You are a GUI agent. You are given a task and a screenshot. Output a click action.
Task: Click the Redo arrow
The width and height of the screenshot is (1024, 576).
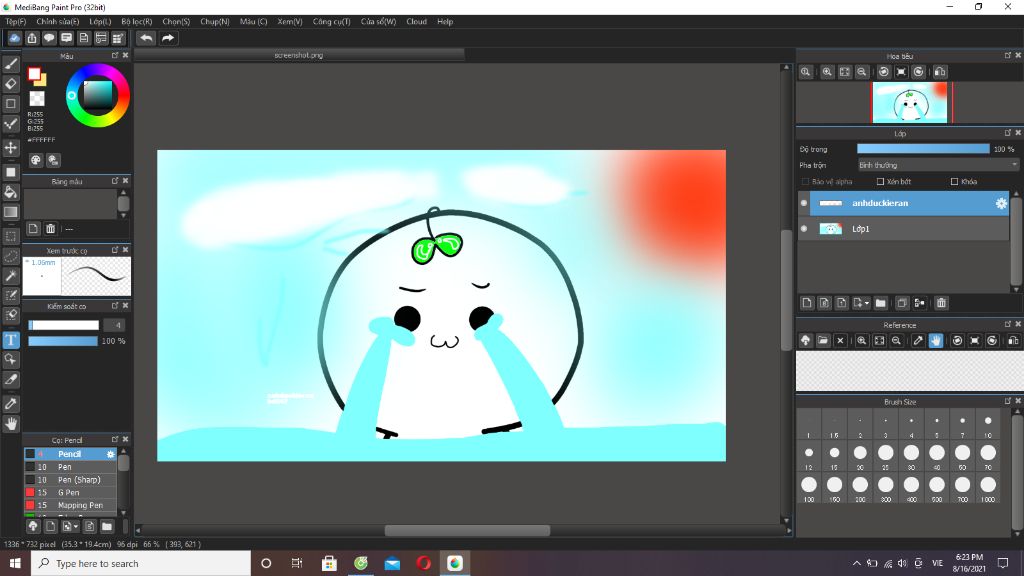click(x=168, y=38)
